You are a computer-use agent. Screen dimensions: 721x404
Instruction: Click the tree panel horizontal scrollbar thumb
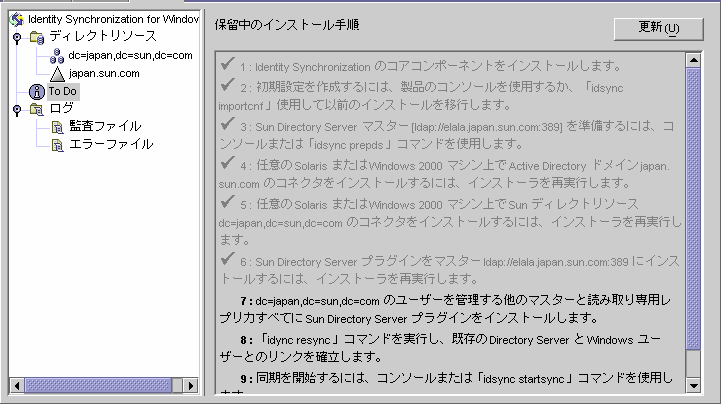point(98,385)
